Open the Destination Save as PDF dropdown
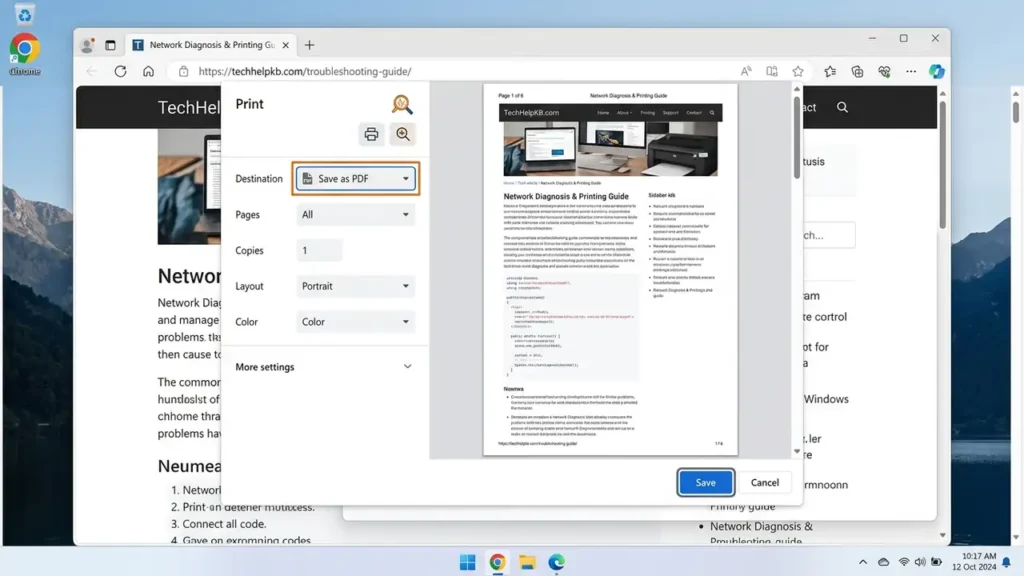The width and height of the screenshot is (1024, 576). [355, 178]
